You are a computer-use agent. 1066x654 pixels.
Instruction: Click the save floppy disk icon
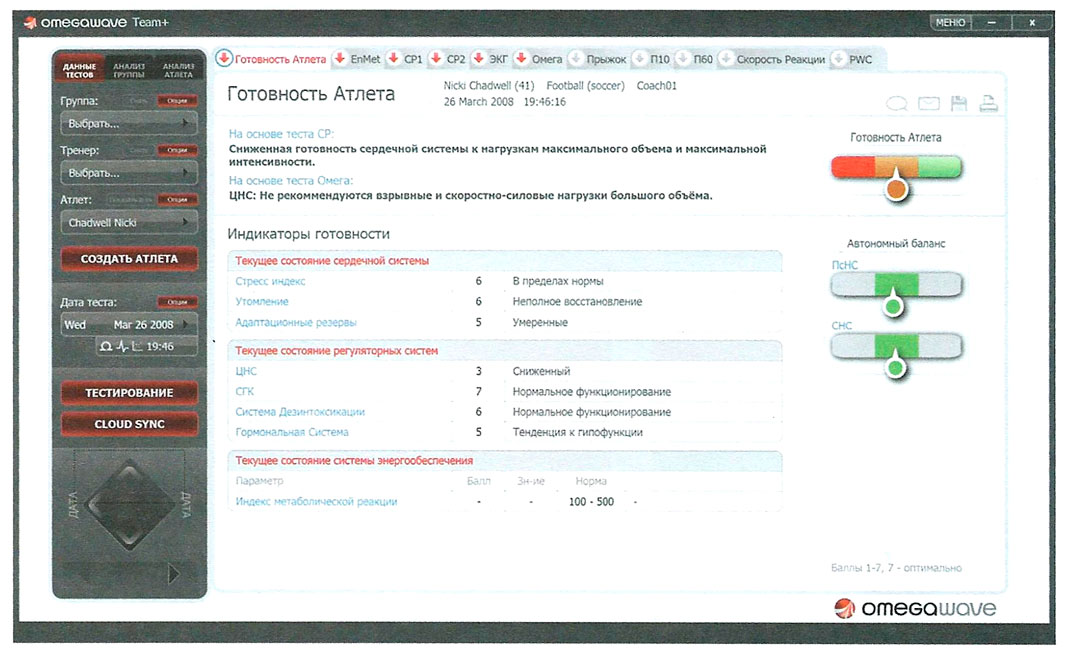[959, 102]
